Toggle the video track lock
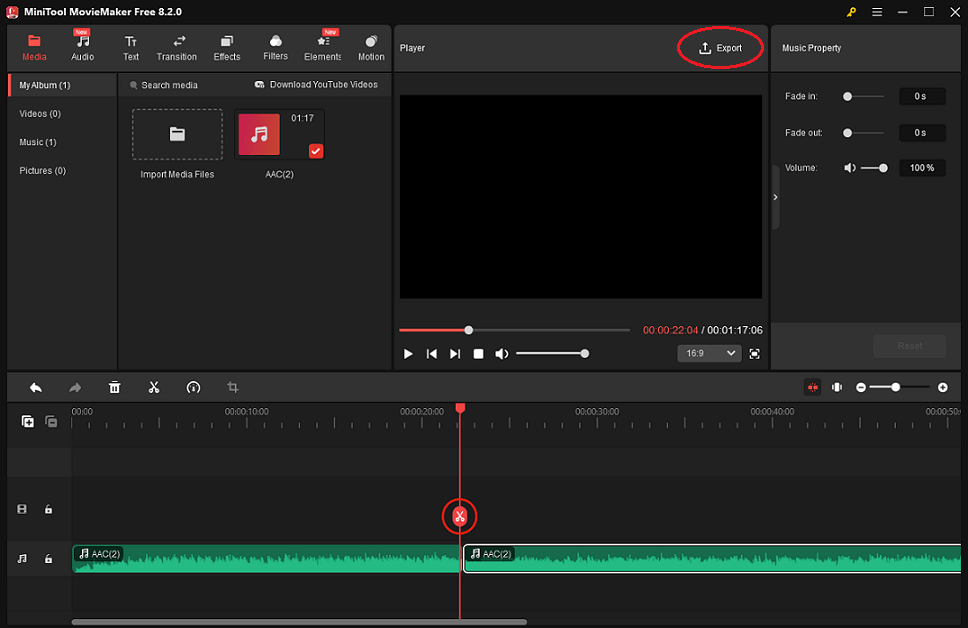Viewport: 968px width, 628px height. pyautogui.click(x=48, y=509)
